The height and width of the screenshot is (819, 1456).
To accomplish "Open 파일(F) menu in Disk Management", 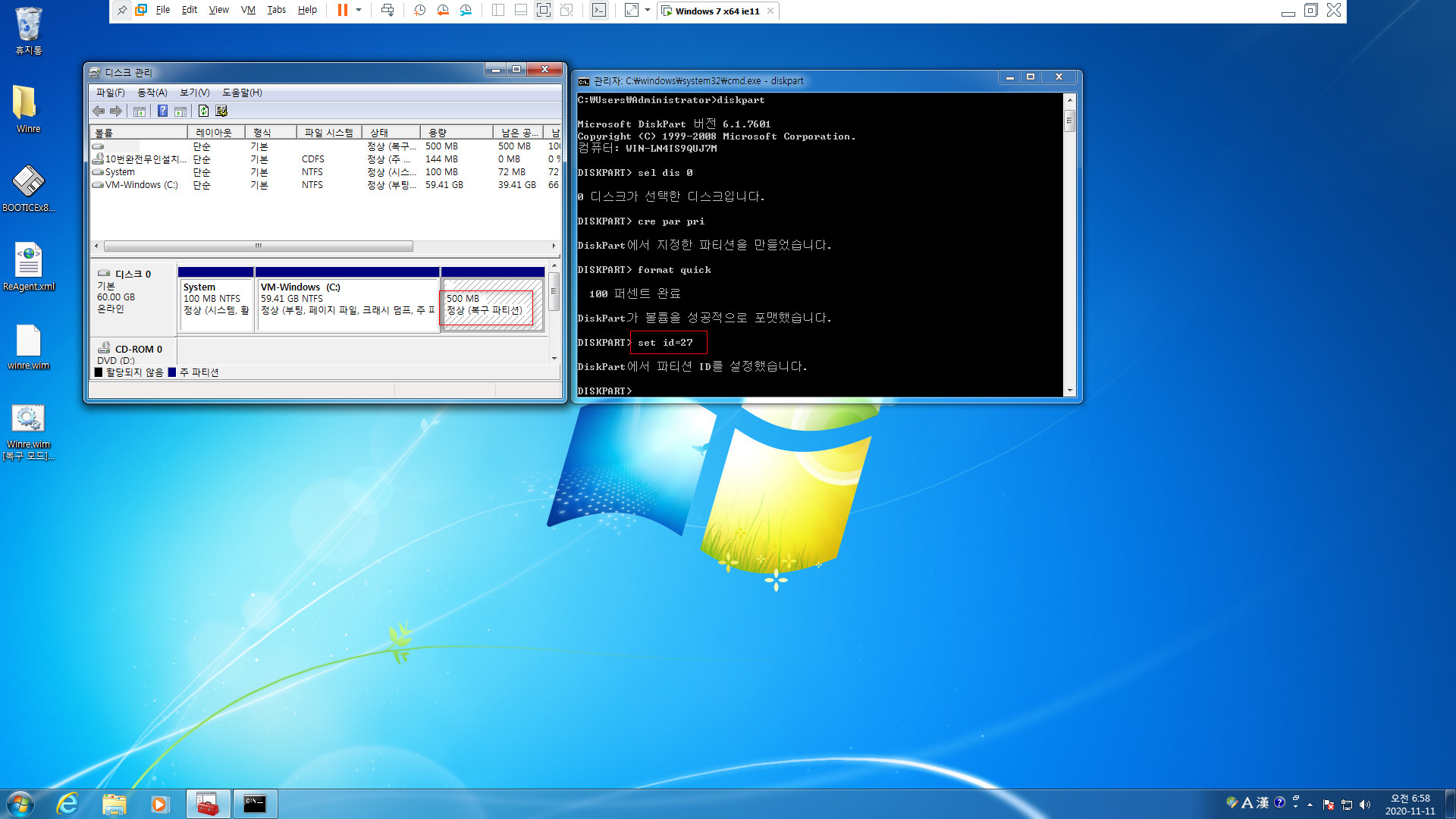I will [x=111, y=93].
